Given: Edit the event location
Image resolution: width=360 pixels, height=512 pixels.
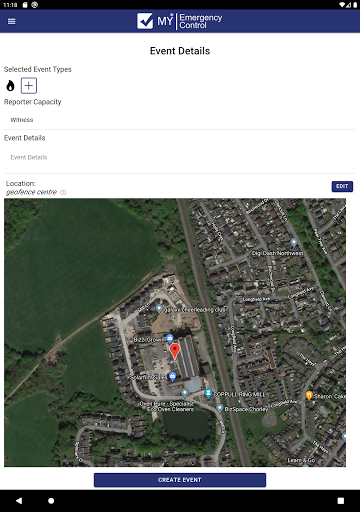Looking at the screenshot, I should click(x=342, y=186).
